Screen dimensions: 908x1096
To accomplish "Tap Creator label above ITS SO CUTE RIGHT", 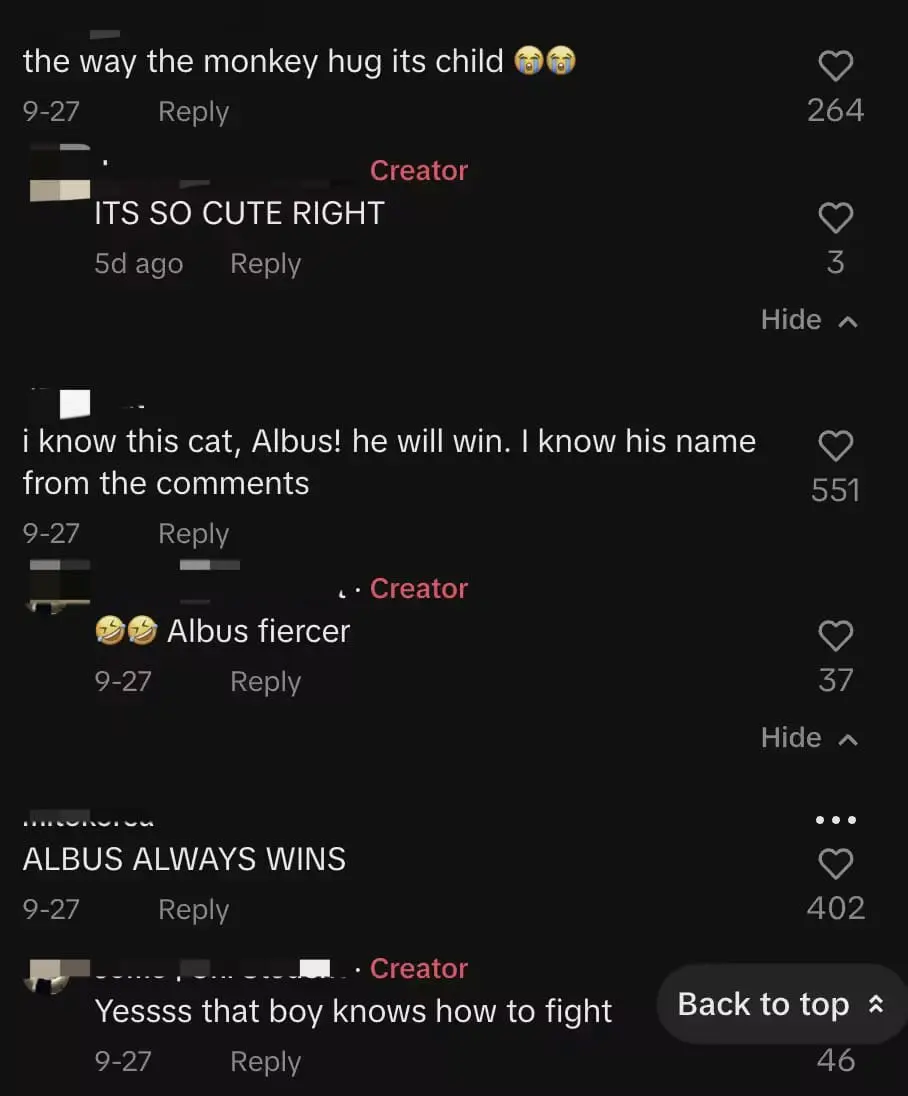I will tap(419, 171).
